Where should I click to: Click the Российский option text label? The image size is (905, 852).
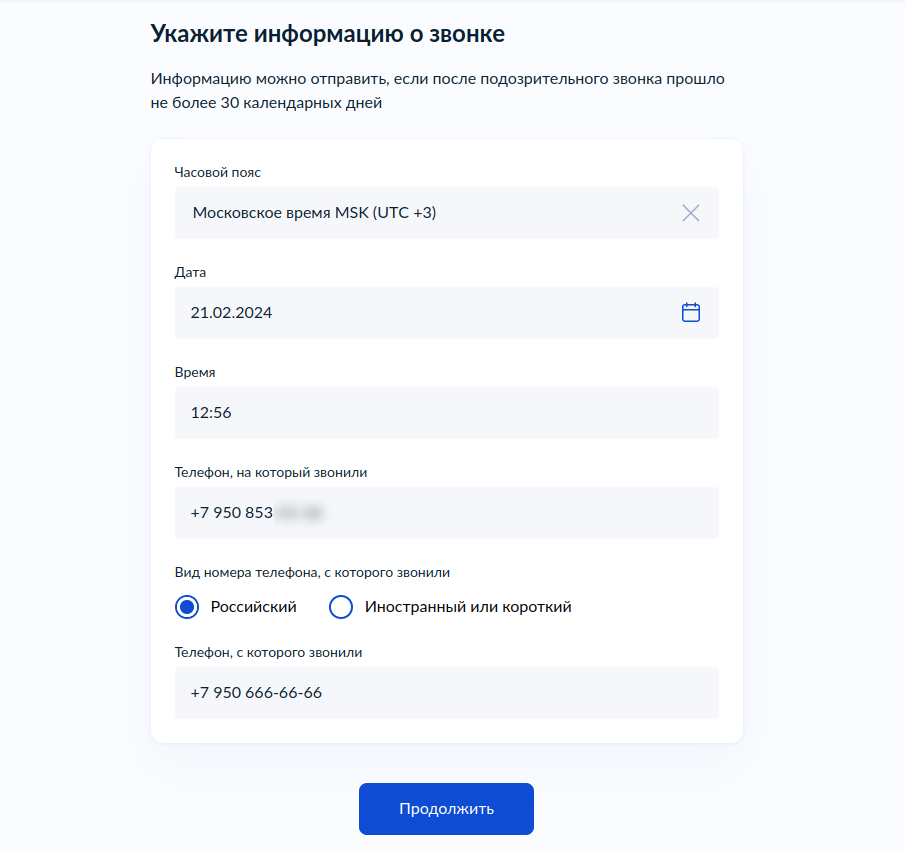(x=253, y=607)
